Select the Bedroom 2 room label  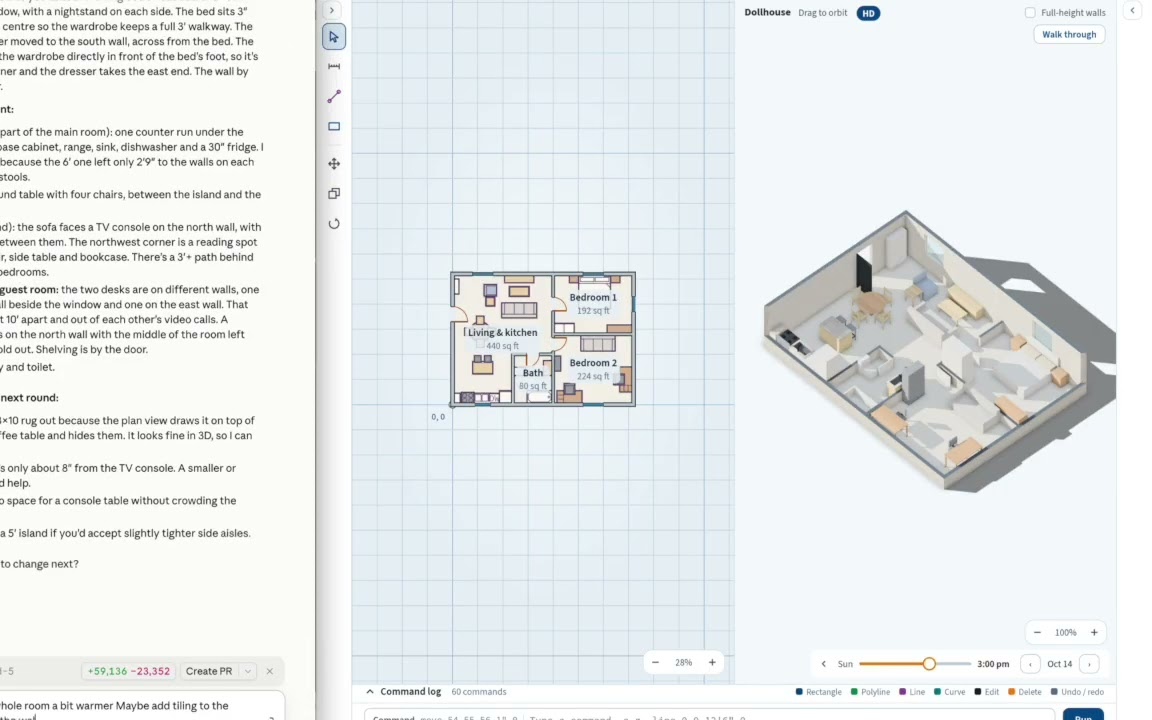[593, 363]
